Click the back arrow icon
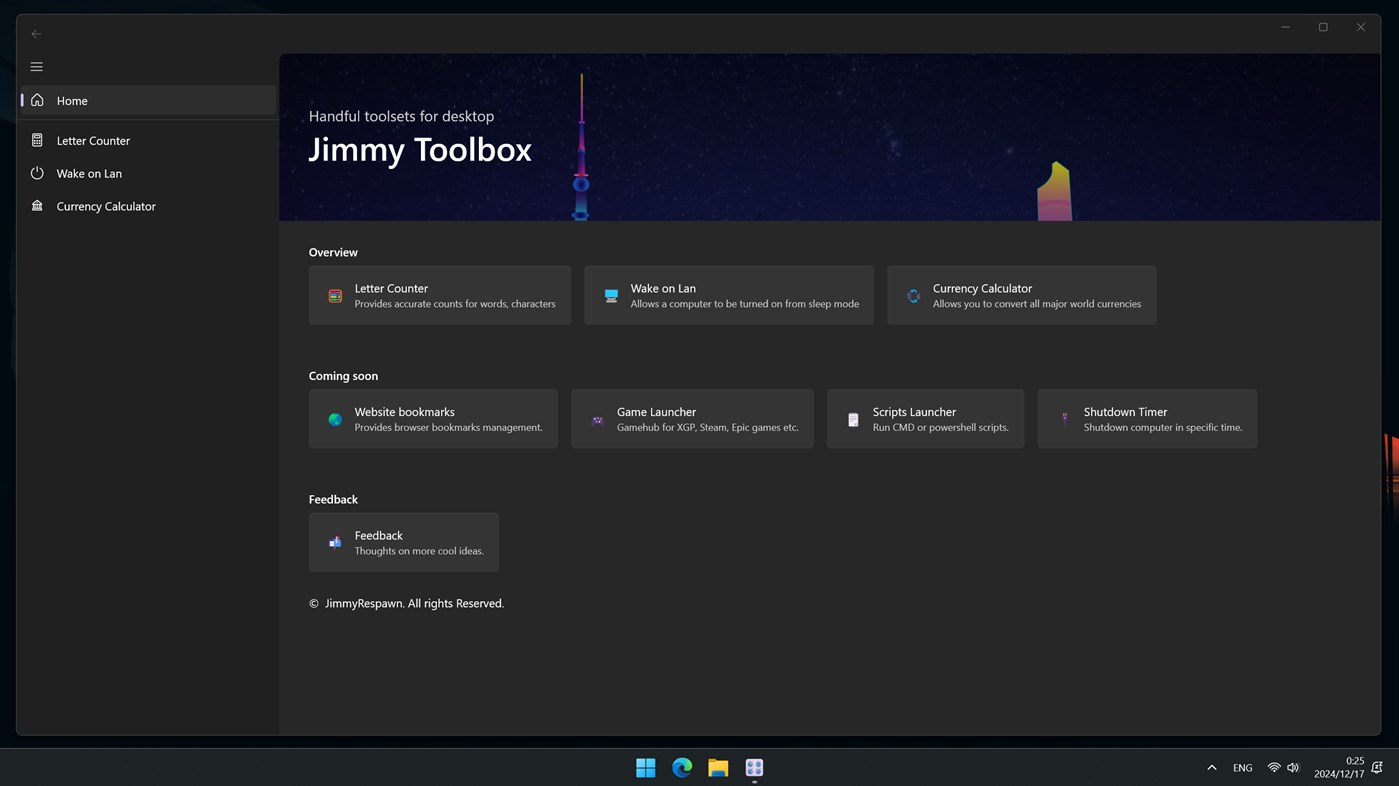The height and width of the screenshot is (786, 1399). click(37, 34)
